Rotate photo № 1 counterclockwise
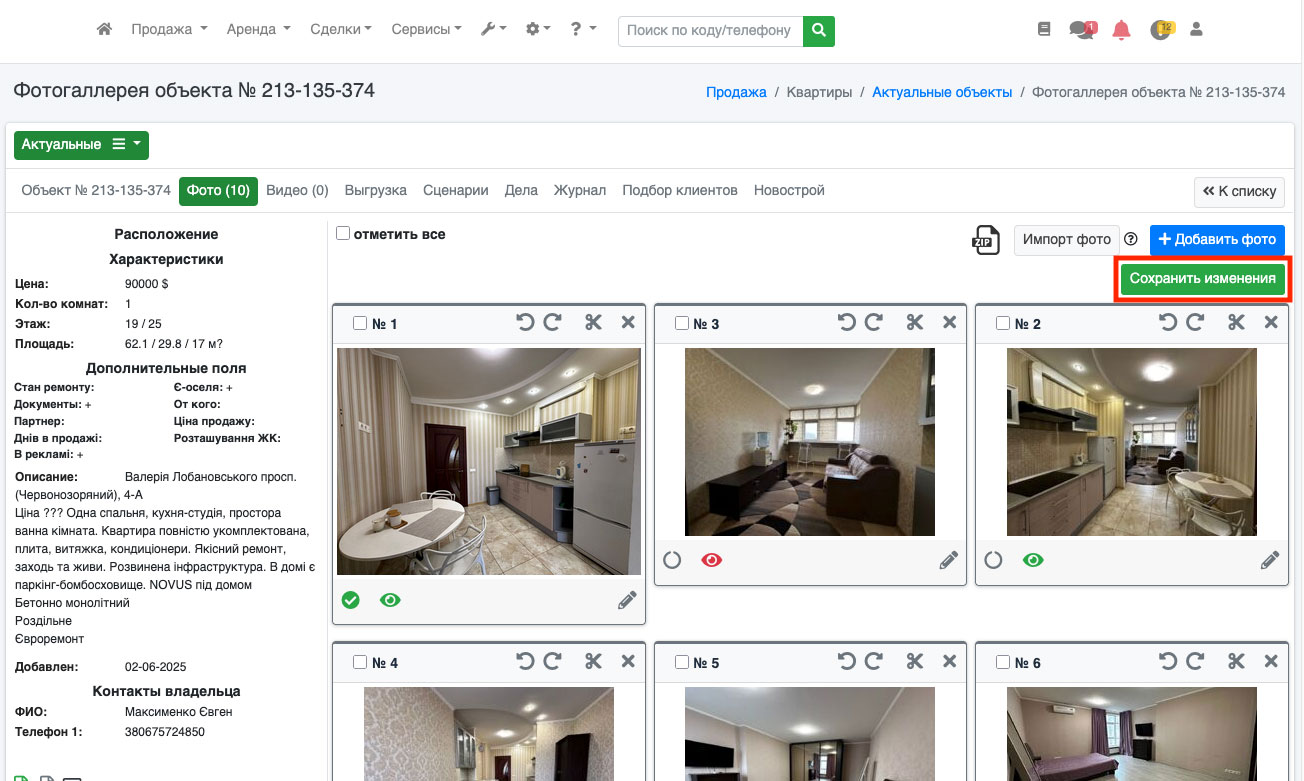1304x781 pixels. [525, 322]
